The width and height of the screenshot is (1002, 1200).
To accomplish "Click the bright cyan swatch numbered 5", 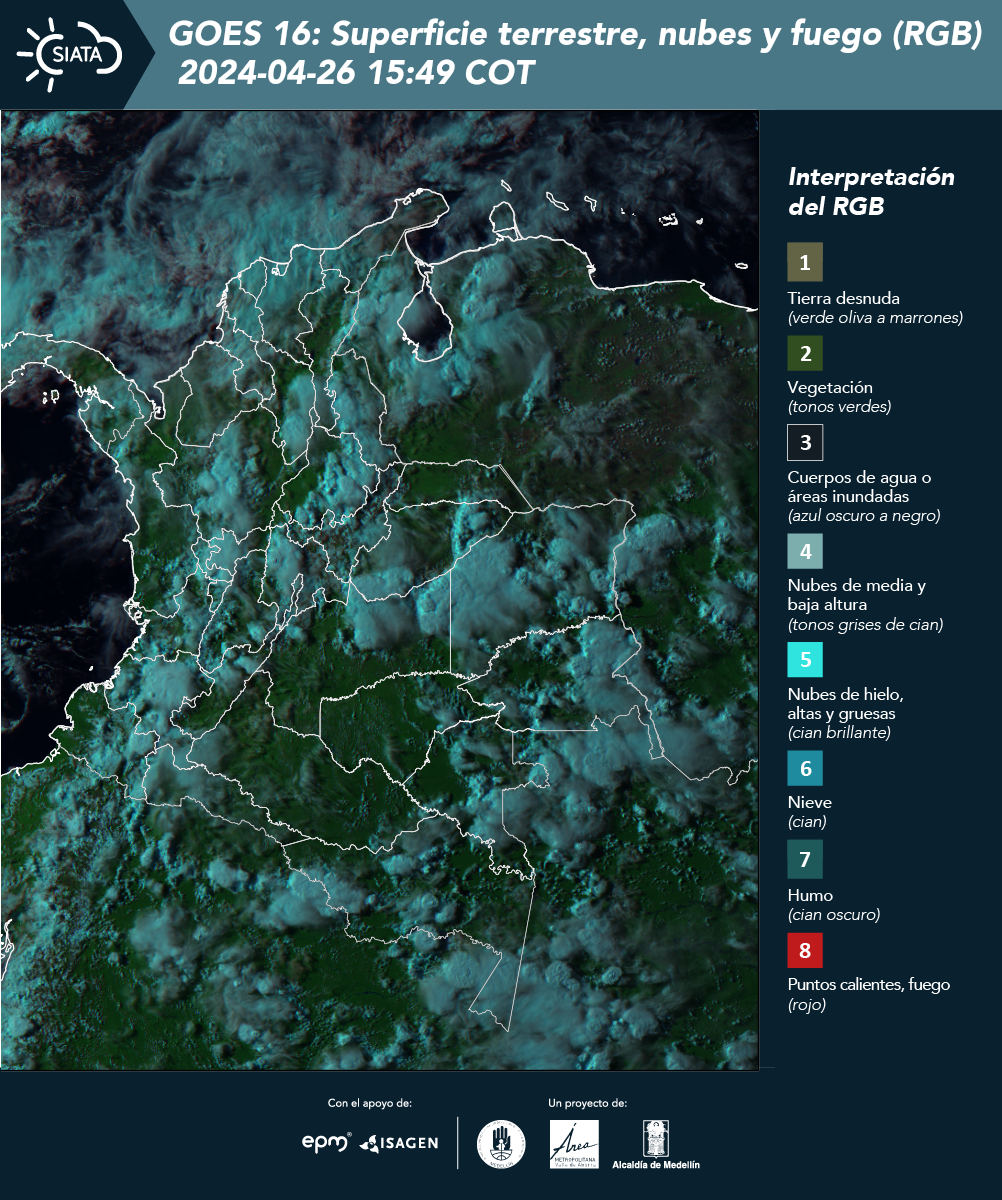I will coord(805,660).
